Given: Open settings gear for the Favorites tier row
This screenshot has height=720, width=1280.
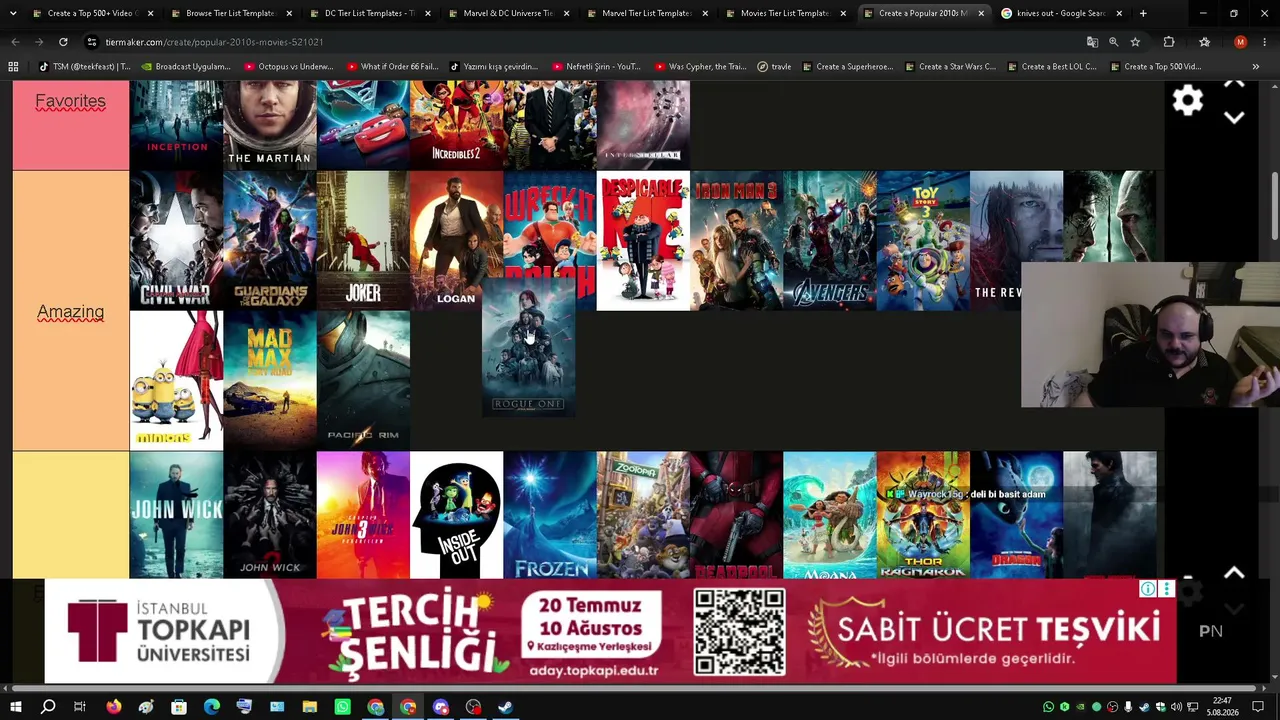Looking at the screenshot, I should (1187, 100).
